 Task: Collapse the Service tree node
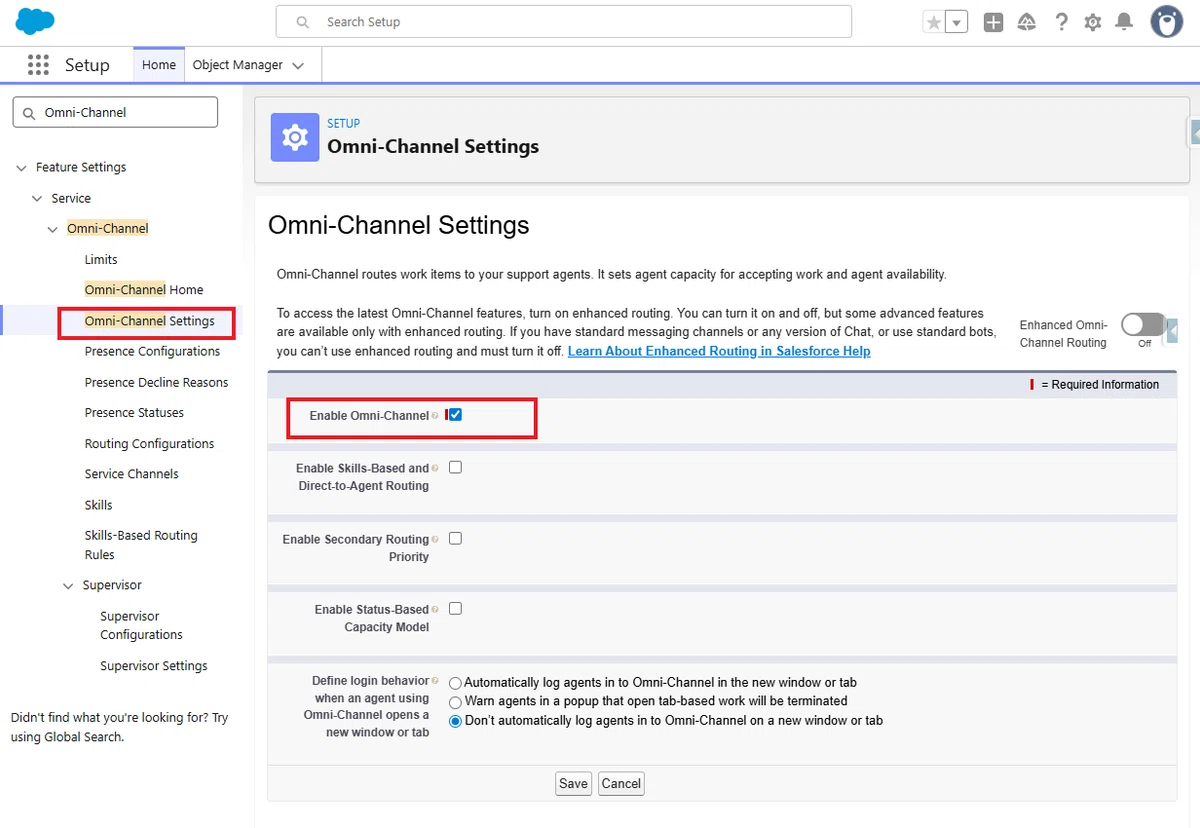click(38, 199)
